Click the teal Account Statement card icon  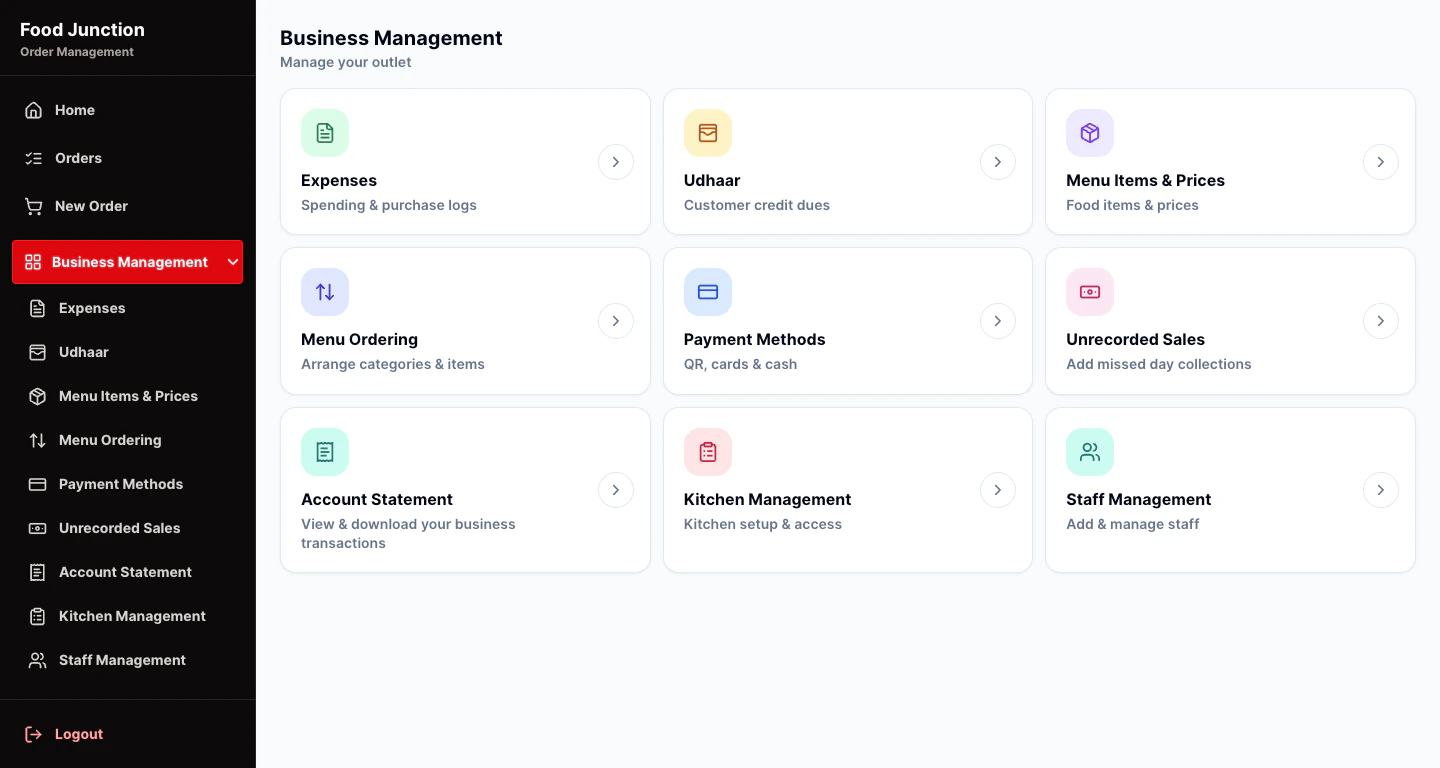(325, 452)
